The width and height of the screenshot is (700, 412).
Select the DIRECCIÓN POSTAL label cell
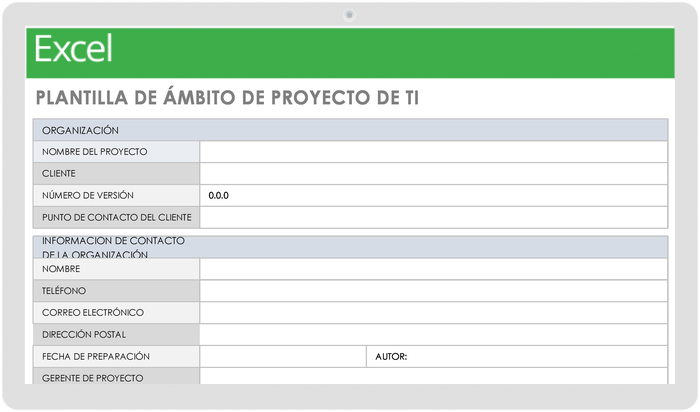pyautogui.click(x=116, y=335)
